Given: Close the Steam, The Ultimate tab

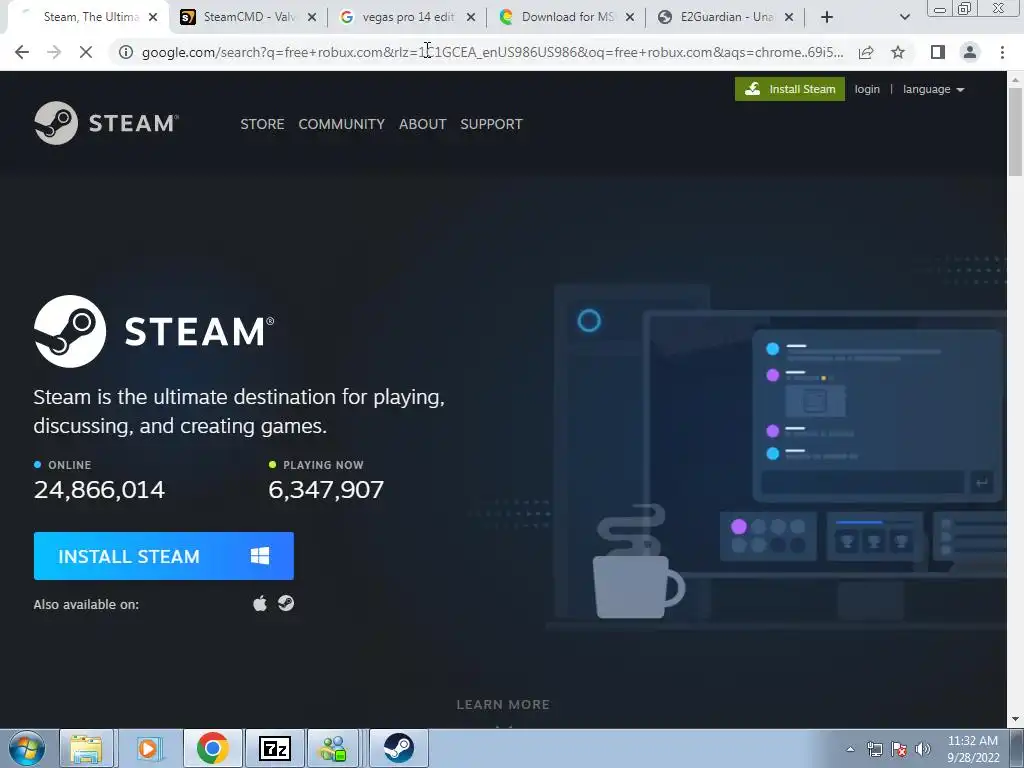Looking at the screenshot, I should pos(153,17).
